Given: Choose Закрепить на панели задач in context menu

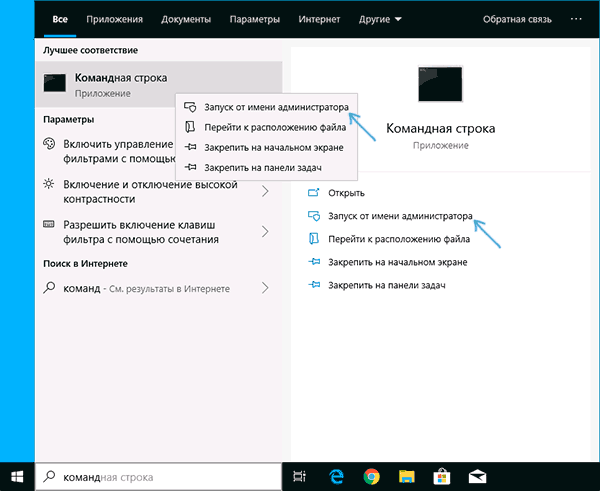Looking at the screenshot, I should click(266, 168).
